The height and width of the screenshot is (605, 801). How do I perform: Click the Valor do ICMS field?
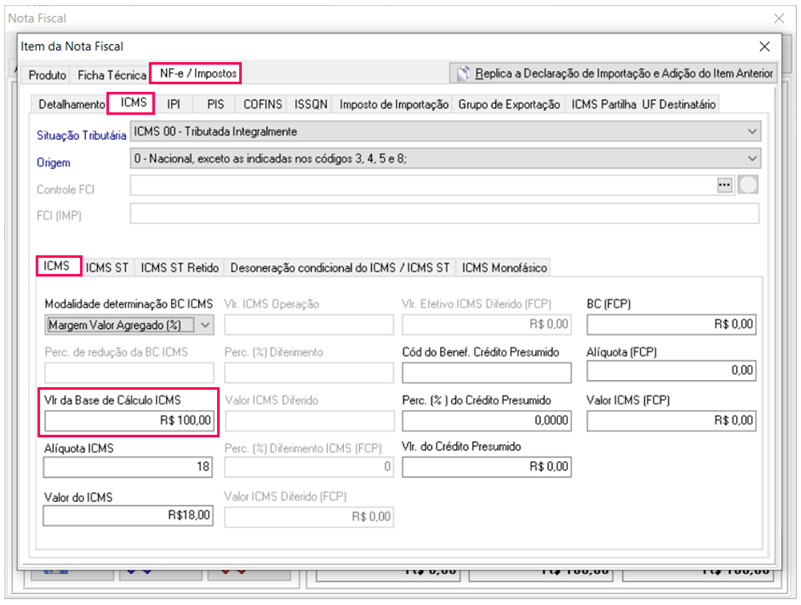click(x=130, y=516)
